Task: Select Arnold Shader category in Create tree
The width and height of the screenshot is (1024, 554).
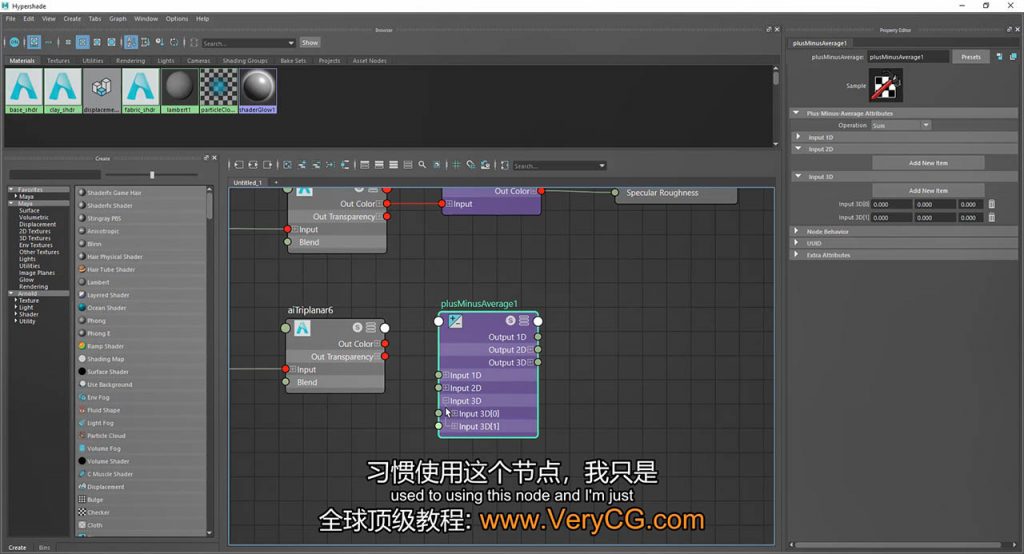Action: pos(29,314)
